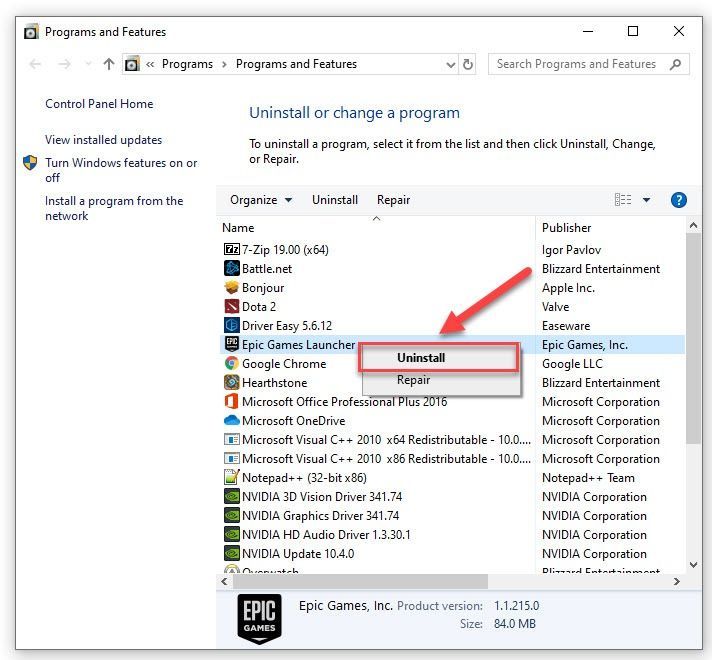712x660 pixels.
Task: Click the Valve publisher cell
Action: (x=555, y=307)
